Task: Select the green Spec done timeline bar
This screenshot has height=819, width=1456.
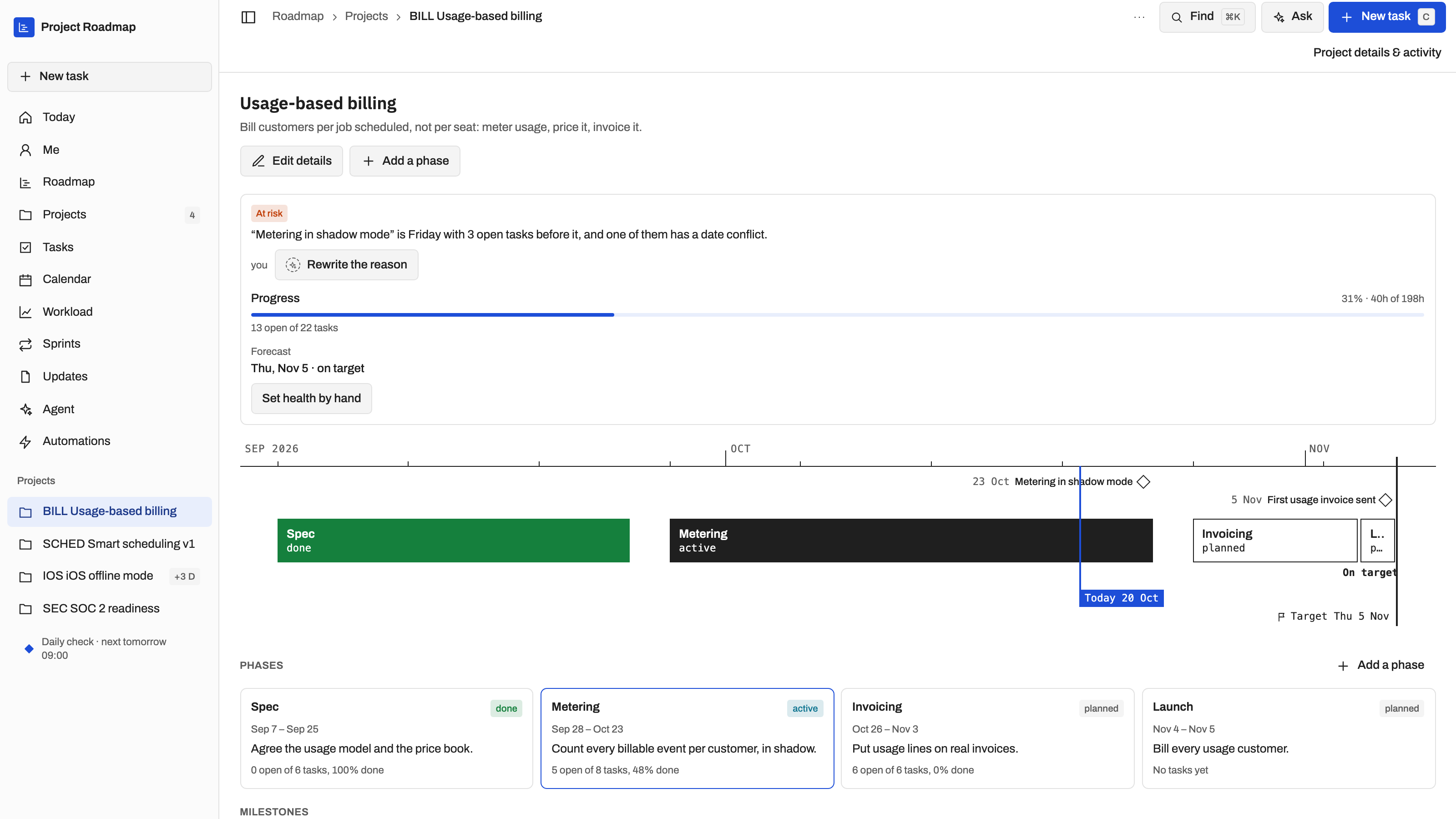Action: [453, 541]
